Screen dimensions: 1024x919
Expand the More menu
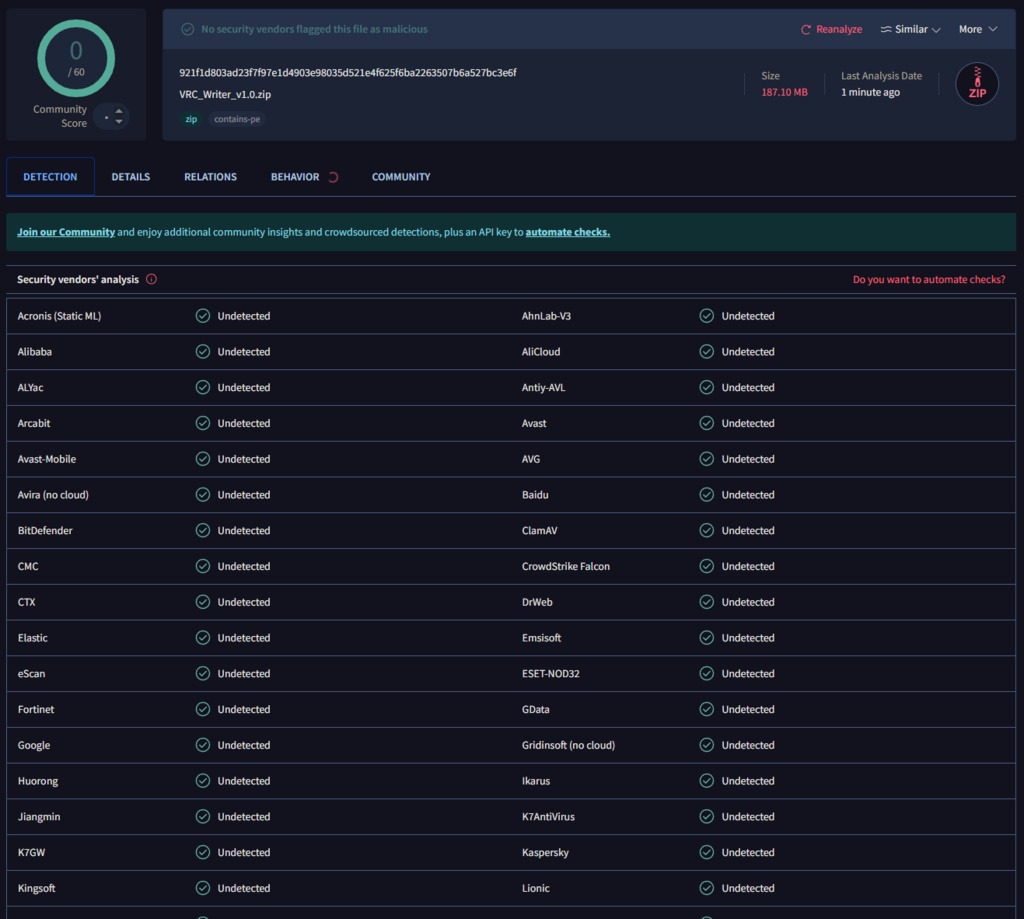coord(978,29)
